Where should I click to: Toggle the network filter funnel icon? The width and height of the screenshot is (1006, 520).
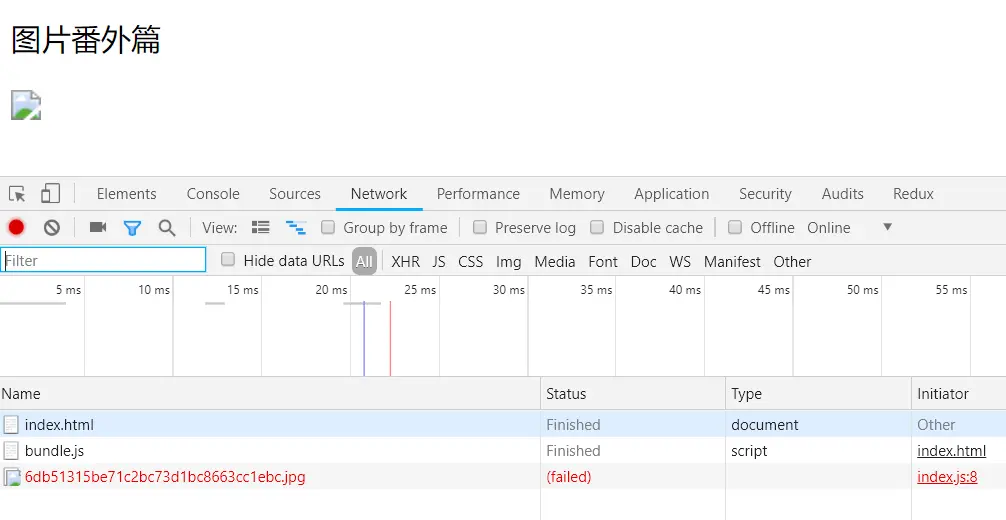(x=132, y=227)
